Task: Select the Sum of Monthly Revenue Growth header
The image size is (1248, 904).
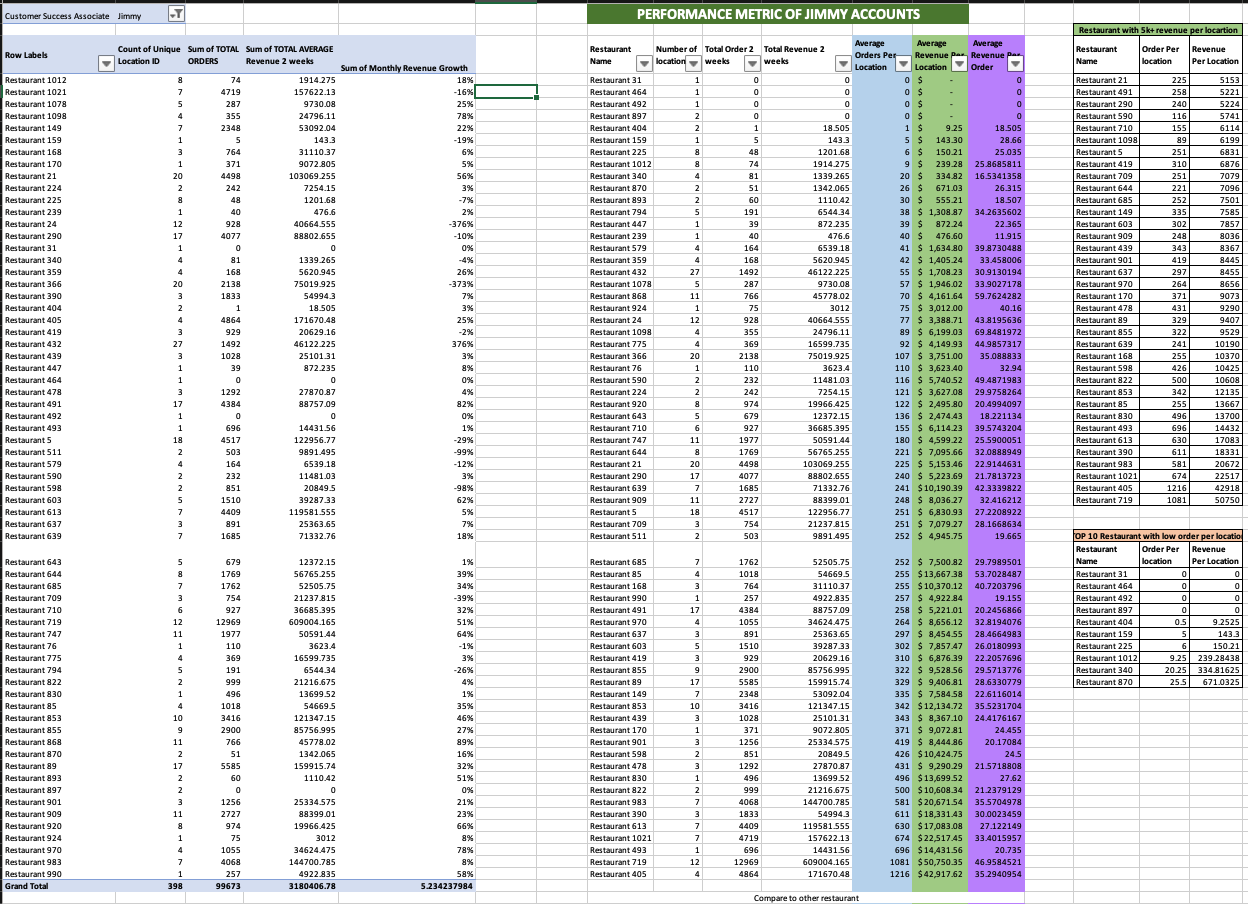Action: pos(404,68)
